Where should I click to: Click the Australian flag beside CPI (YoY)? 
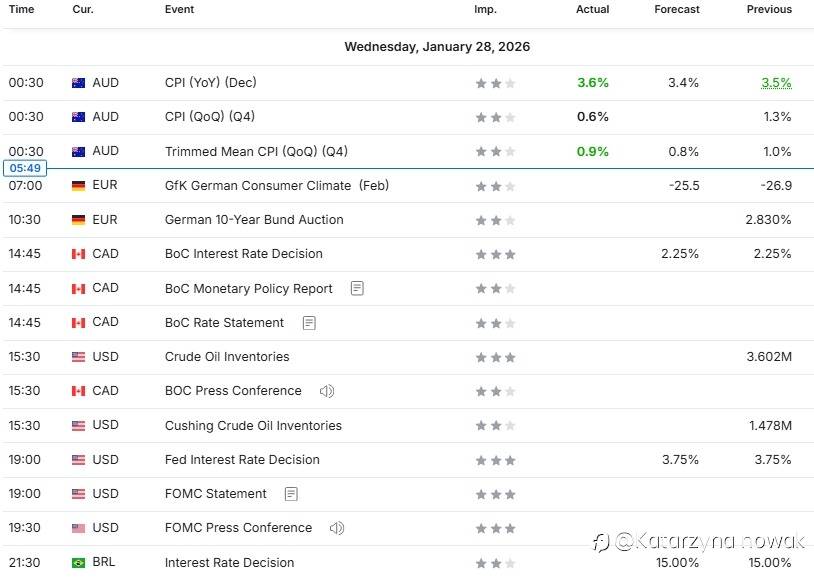pyautogui.click(x=78, y=83)
